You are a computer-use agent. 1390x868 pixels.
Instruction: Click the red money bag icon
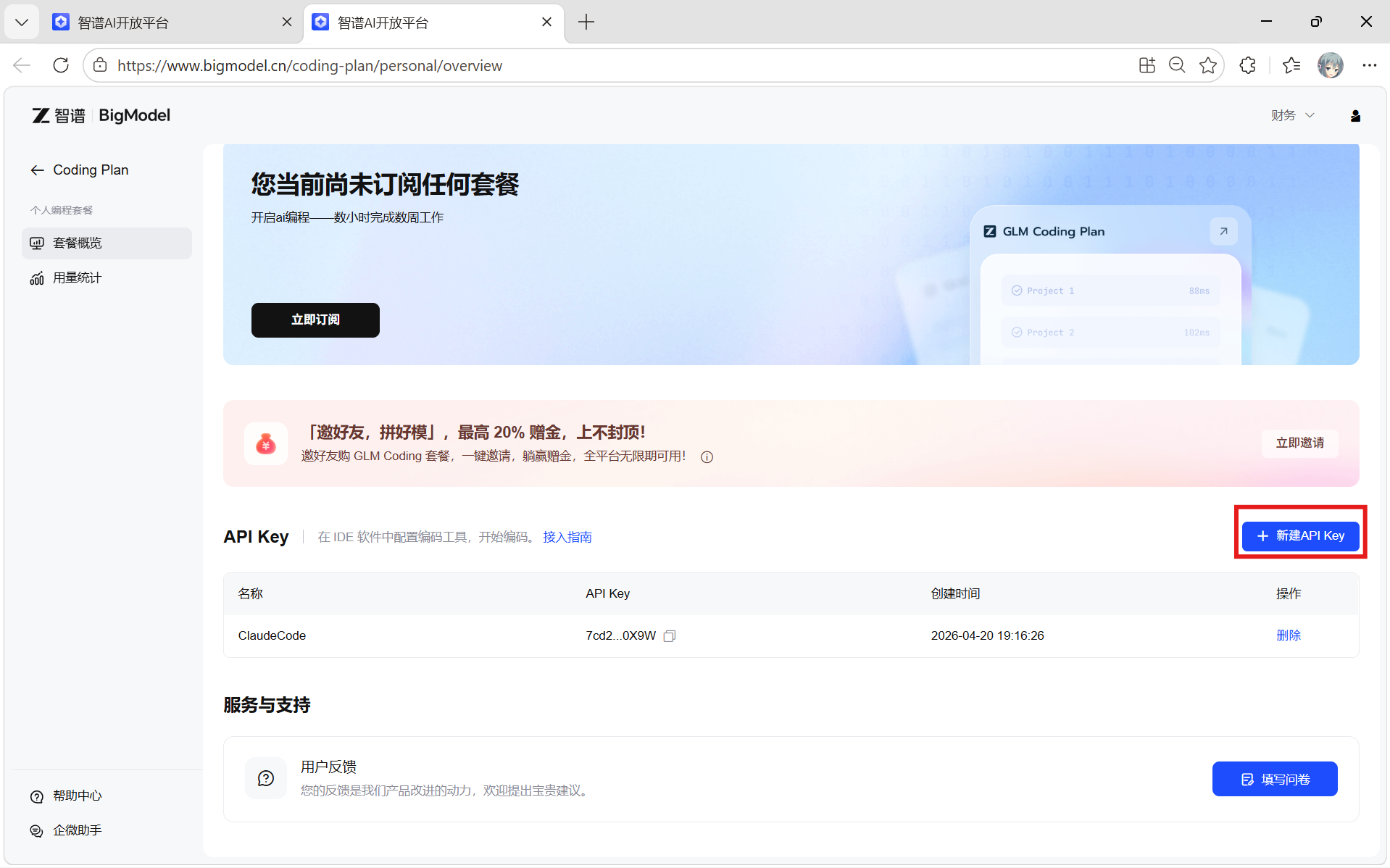point(266,443)
